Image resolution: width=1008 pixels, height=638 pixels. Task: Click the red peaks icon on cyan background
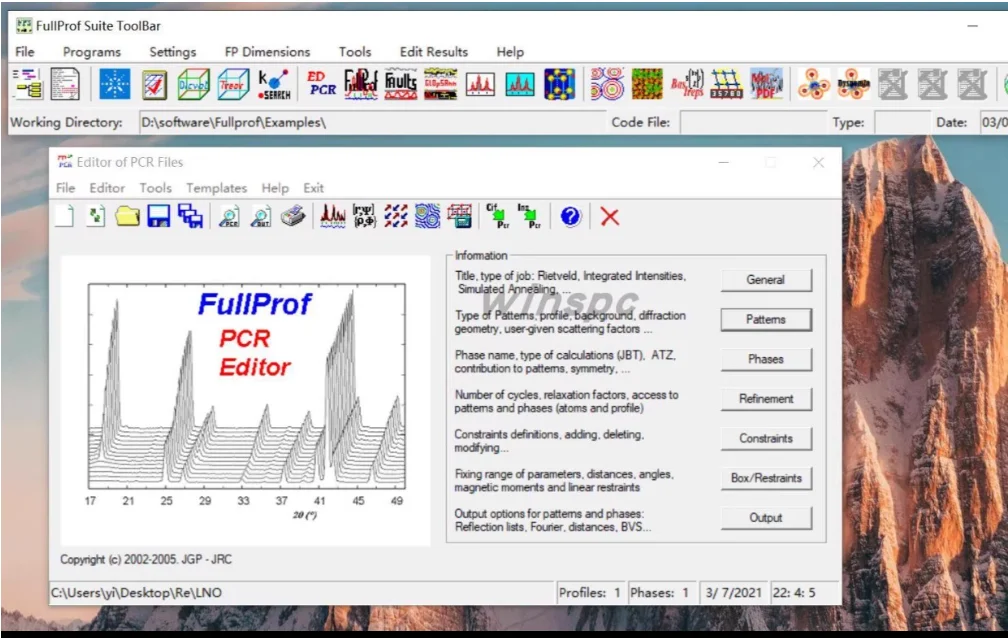coord(519,84)
